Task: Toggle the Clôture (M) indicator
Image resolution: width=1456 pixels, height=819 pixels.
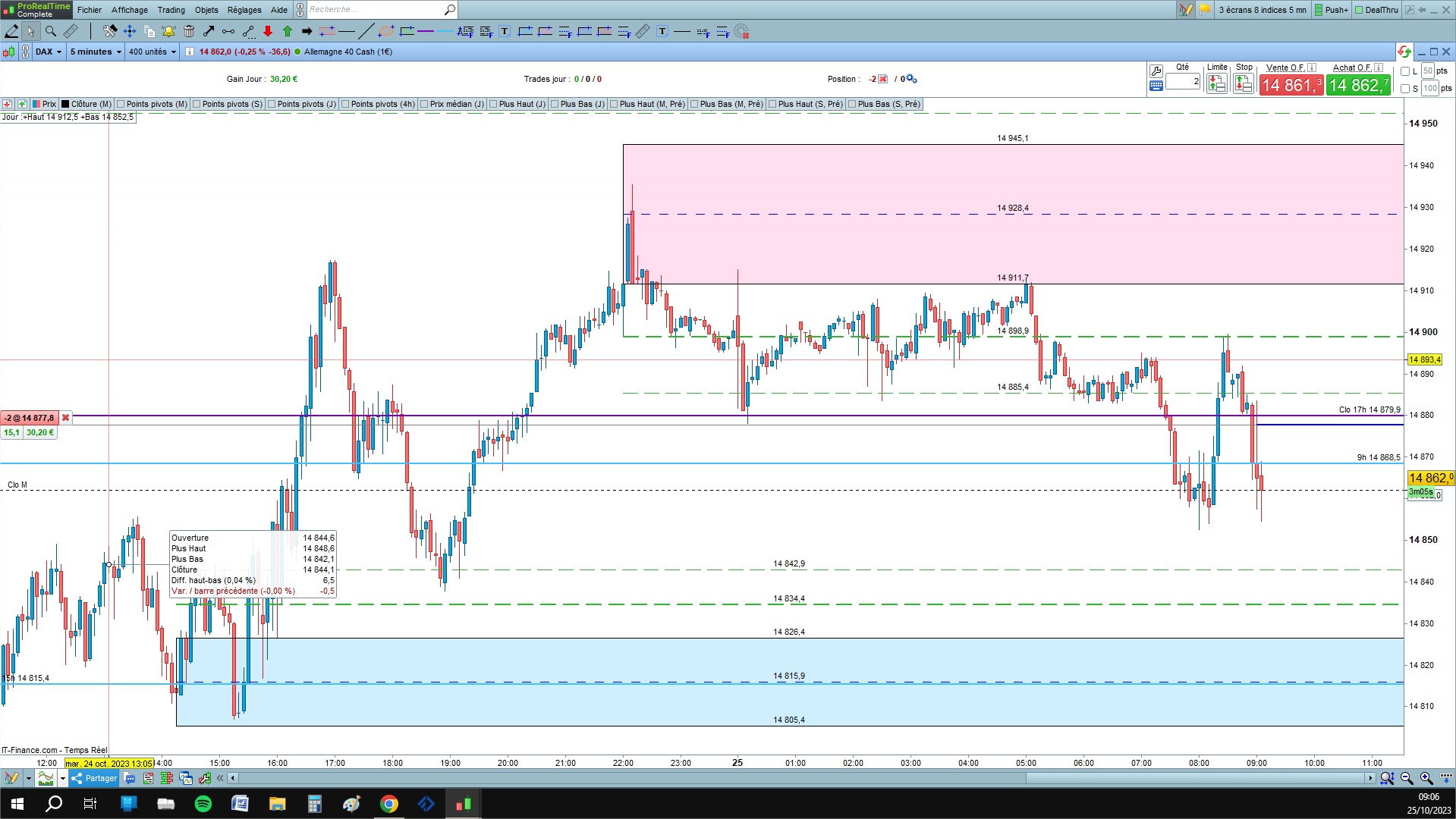Action: 66,104
